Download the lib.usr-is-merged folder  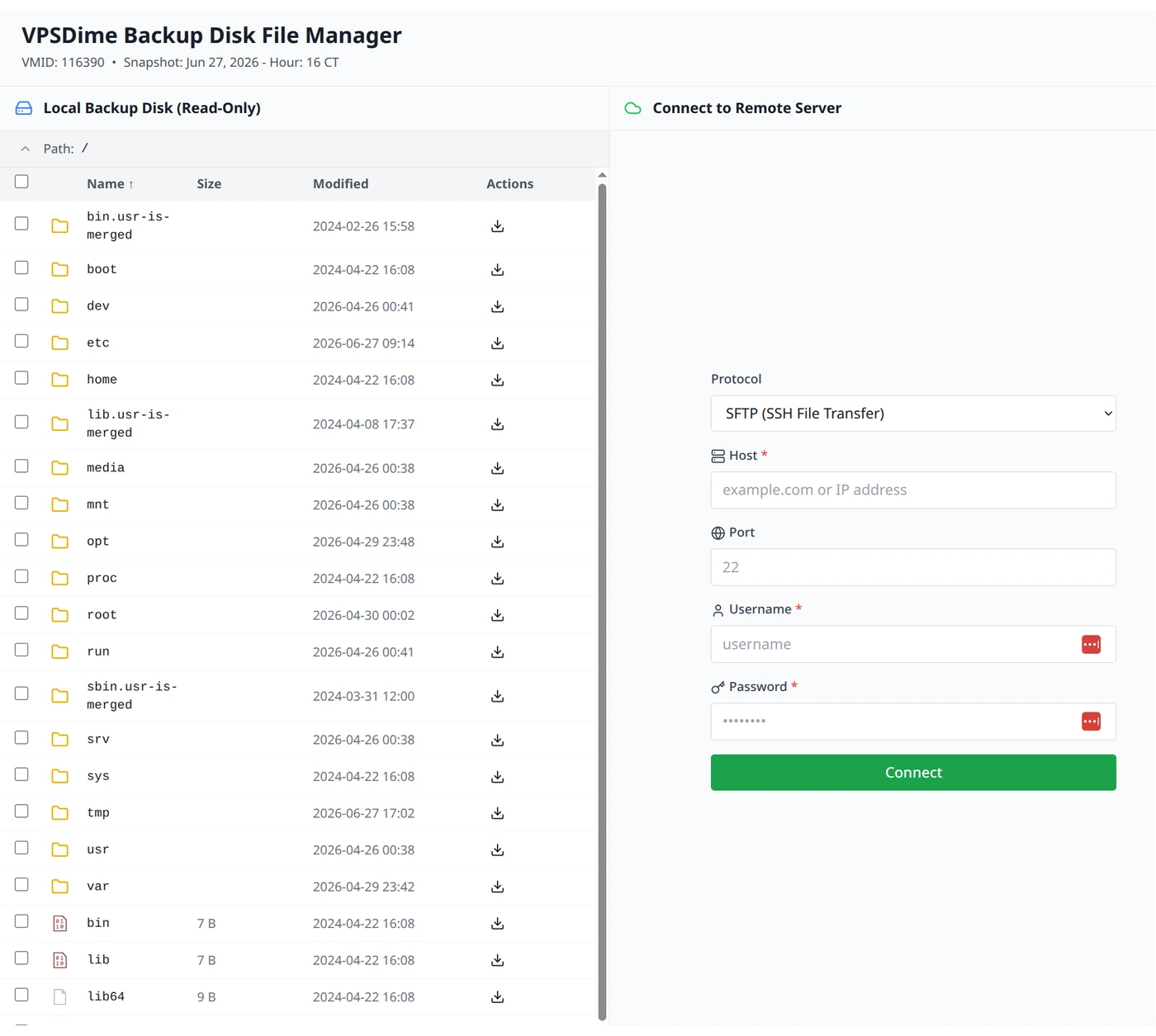coord(497,424)
